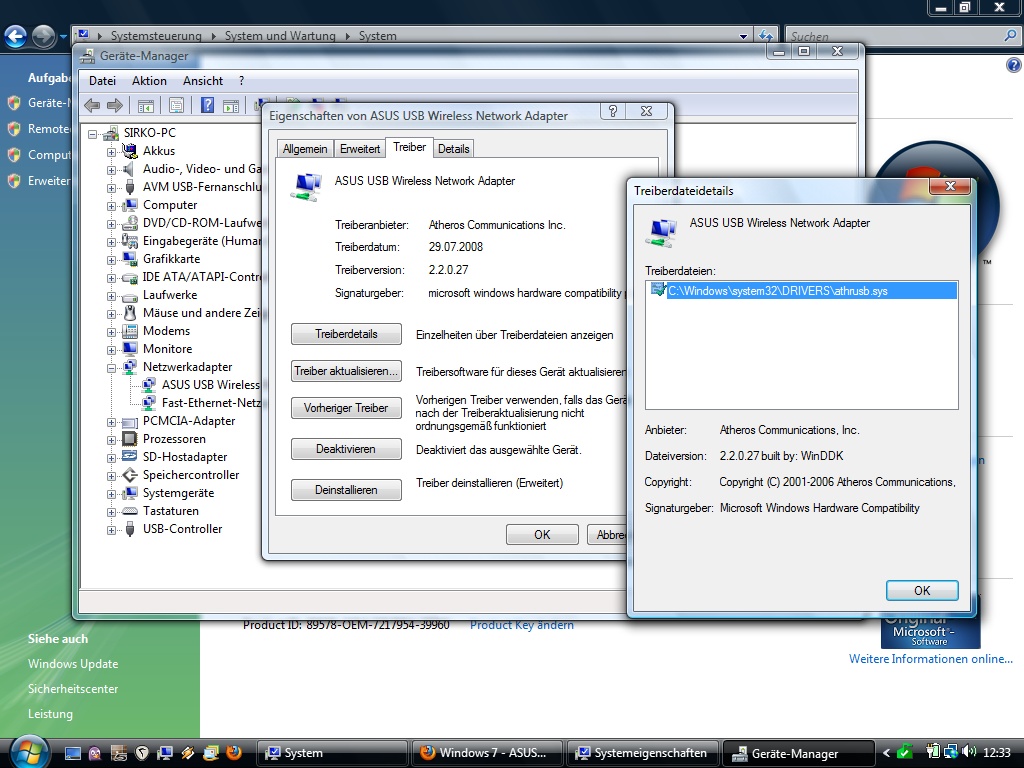Click the question mark help button in Eigenschaften dialog
This screenshot has height=768, width=1024.
(x=613, y=111)
